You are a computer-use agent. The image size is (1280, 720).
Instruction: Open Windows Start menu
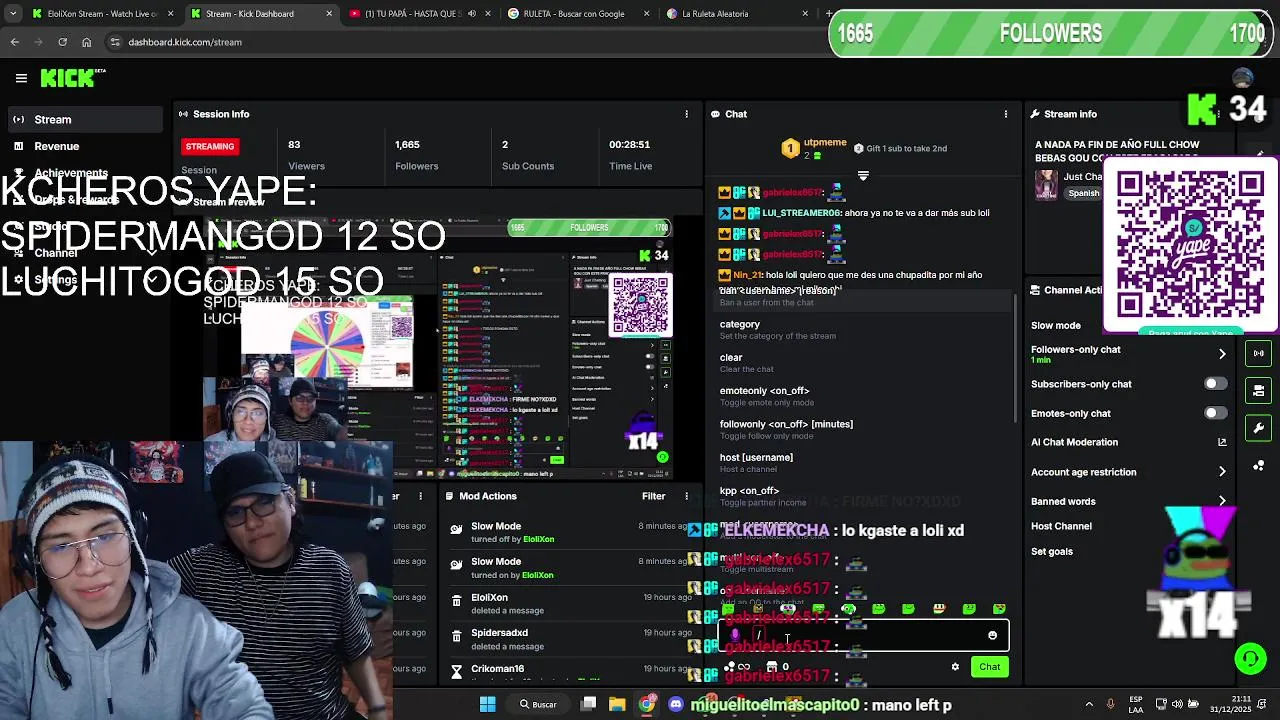point(487,704)
